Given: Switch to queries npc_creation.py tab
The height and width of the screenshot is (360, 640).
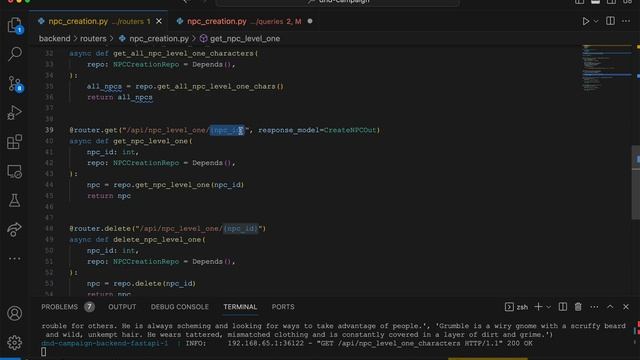Looking at the screenshot, I should tap(244, 21).
